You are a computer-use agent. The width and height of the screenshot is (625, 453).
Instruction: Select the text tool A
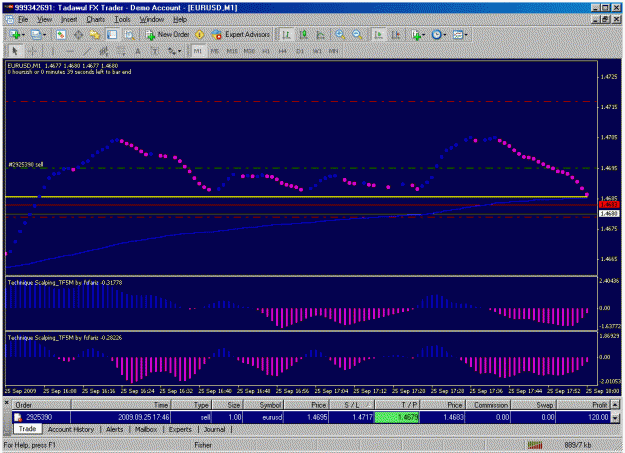click(138, 51)
